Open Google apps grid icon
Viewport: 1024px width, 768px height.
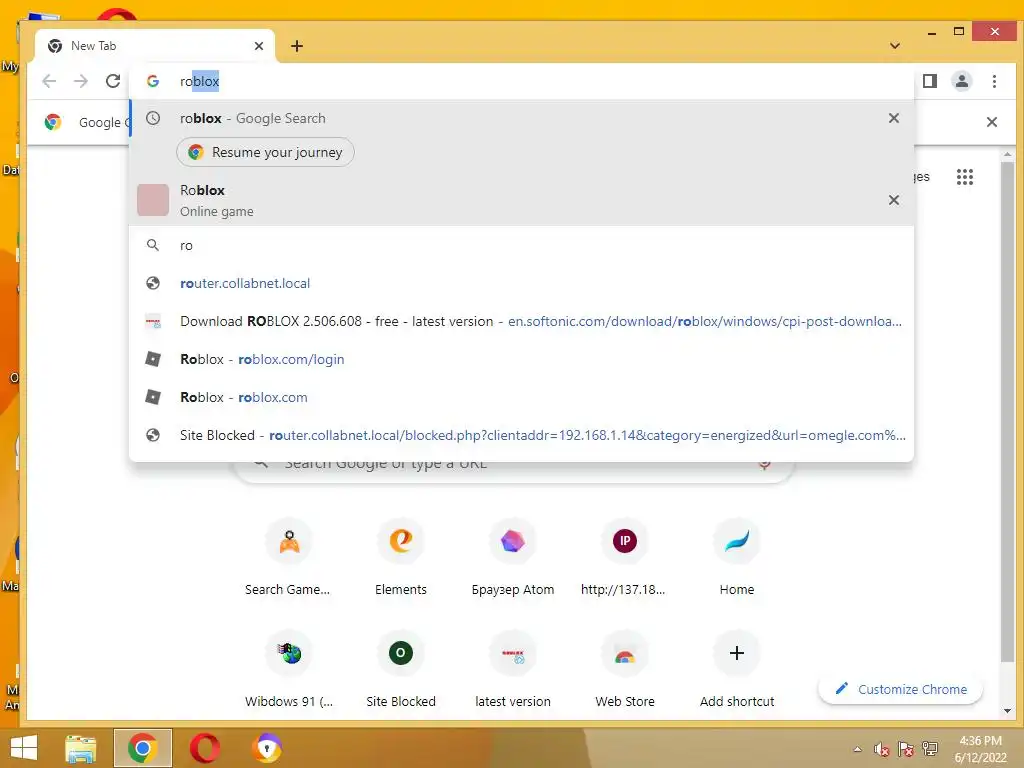(965, 177)
